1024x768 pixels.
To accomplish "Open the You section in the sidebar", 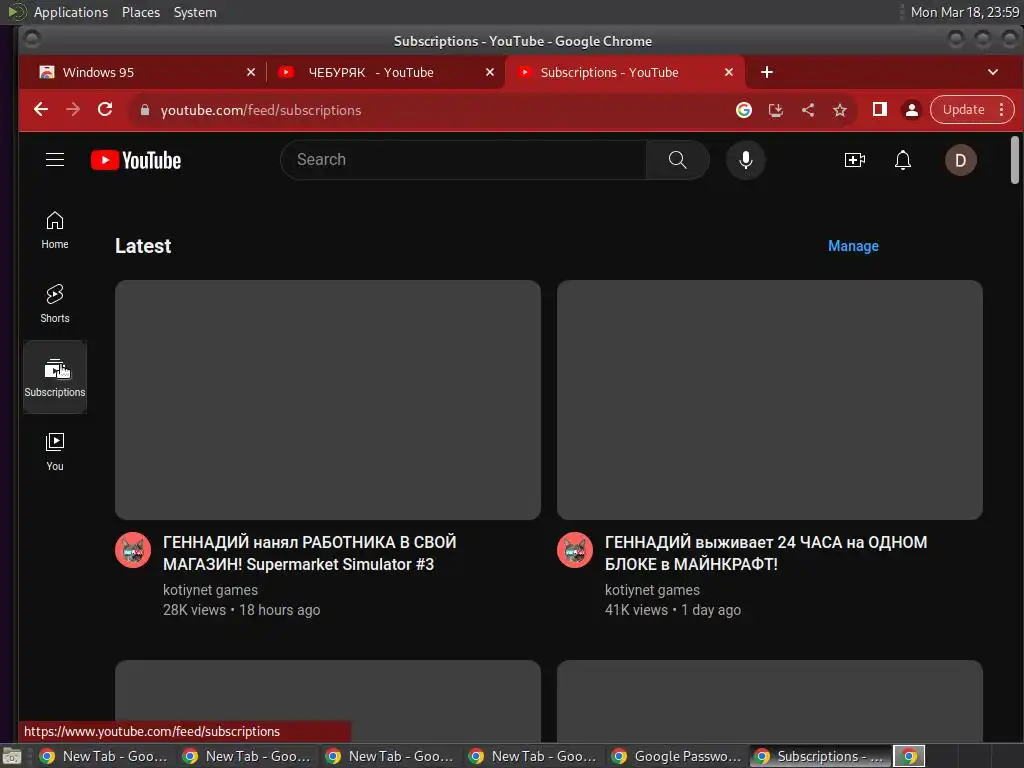I will (x=55, y=451).
